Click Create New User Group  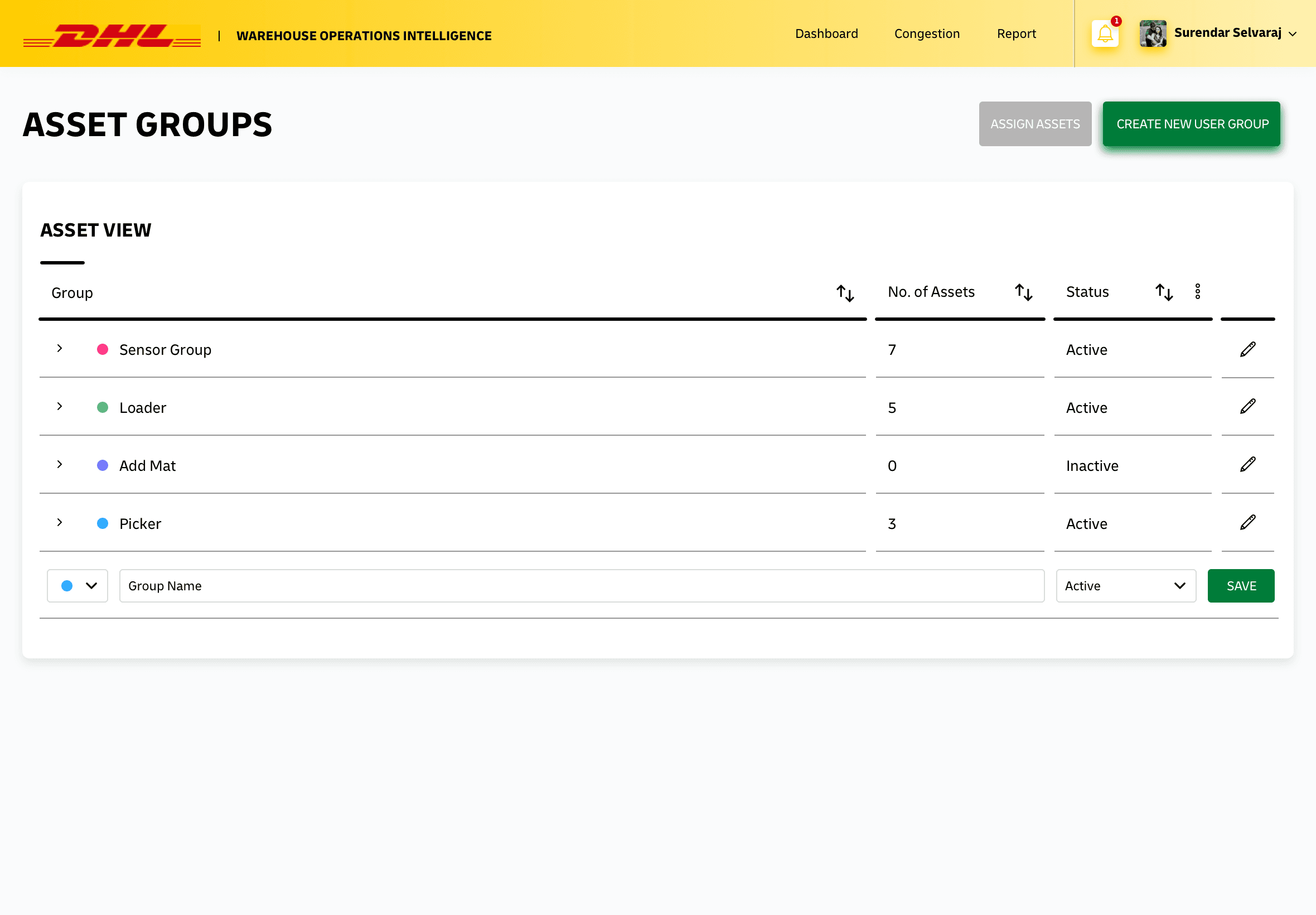pos(1191,124)
